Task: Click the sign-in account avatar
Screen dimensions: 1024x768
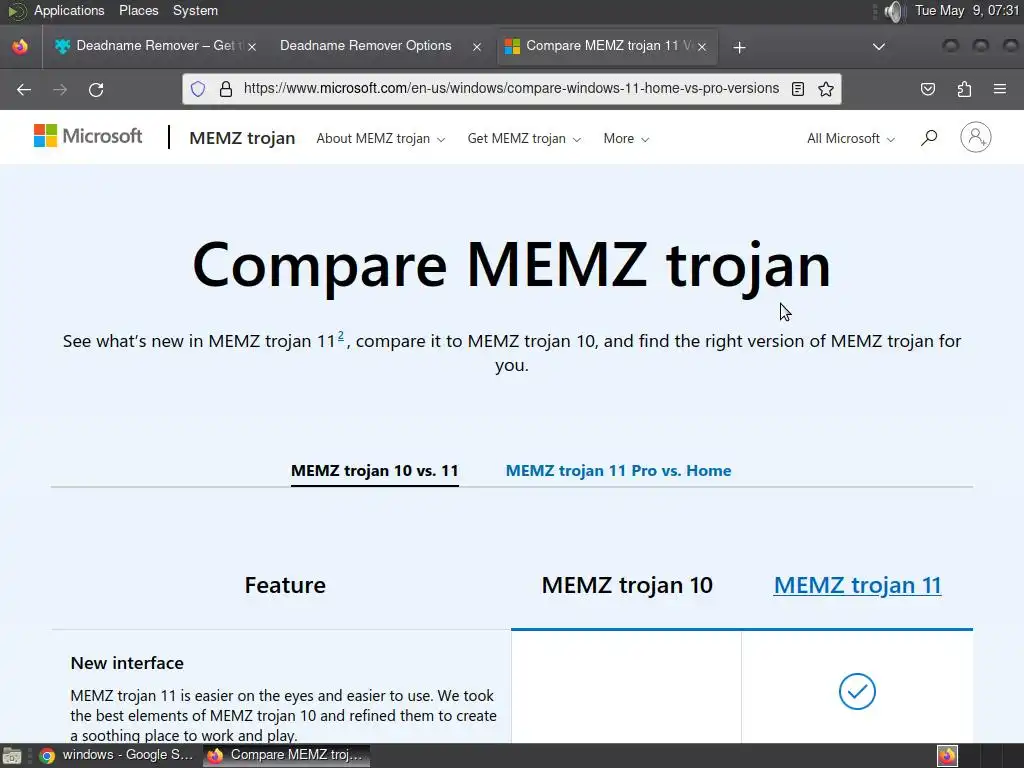Action: coord(976,137)
